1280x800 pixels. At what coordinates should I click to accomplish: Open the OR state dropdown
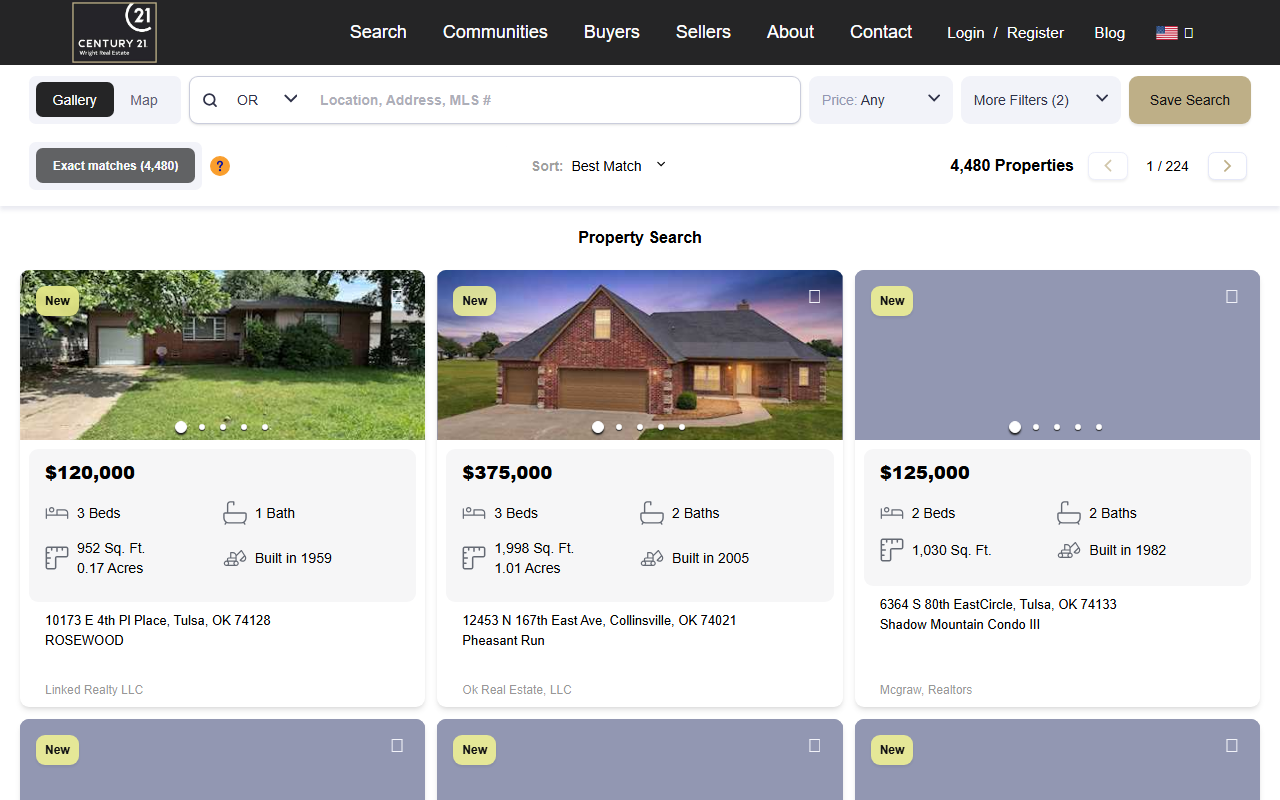(267, 100)
